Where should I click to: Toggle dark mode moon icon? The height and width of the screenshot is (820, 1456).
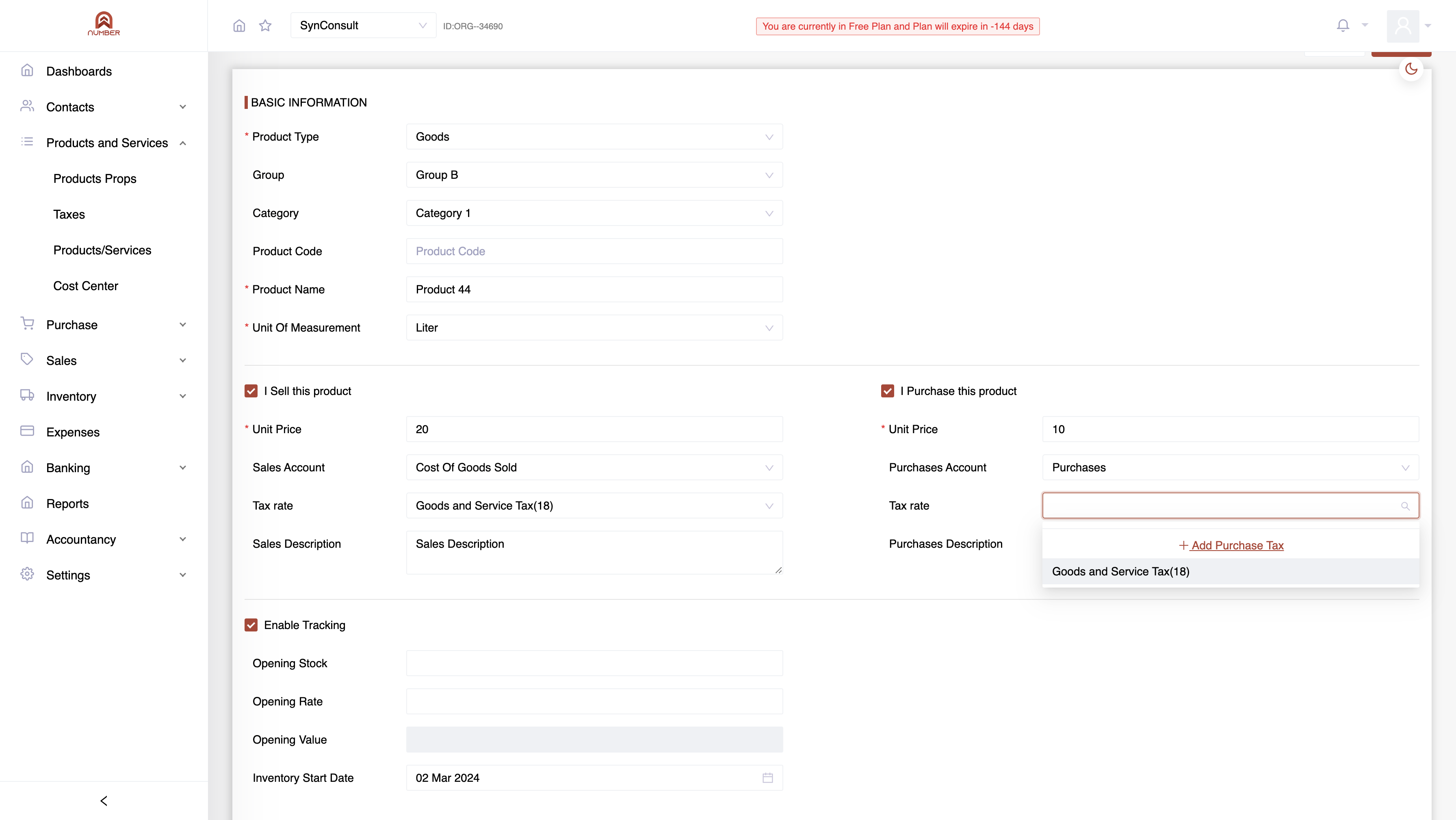click(x=1411, y=69)
